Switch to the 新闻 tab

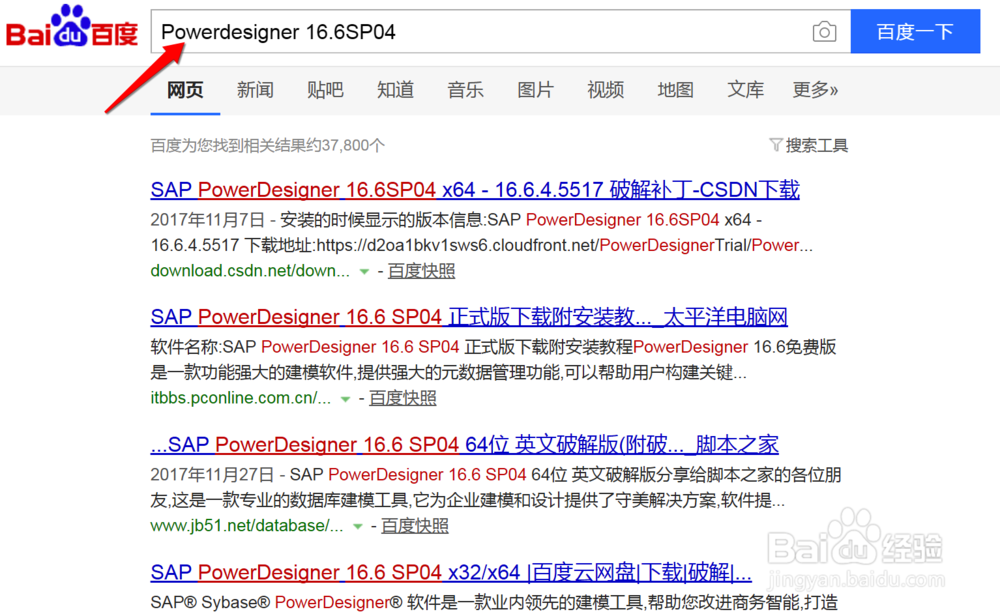[255, 90]
